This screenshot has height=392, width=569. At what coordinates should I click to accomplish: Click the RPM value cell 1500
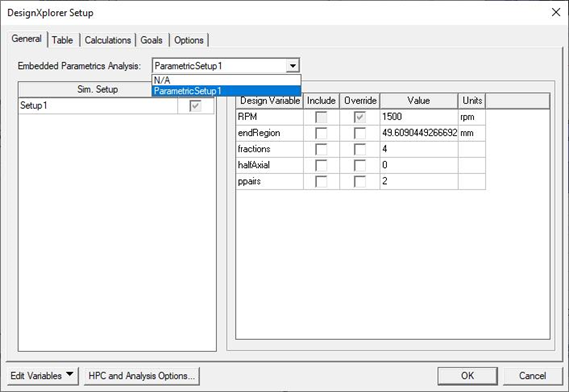click(419, 117)
